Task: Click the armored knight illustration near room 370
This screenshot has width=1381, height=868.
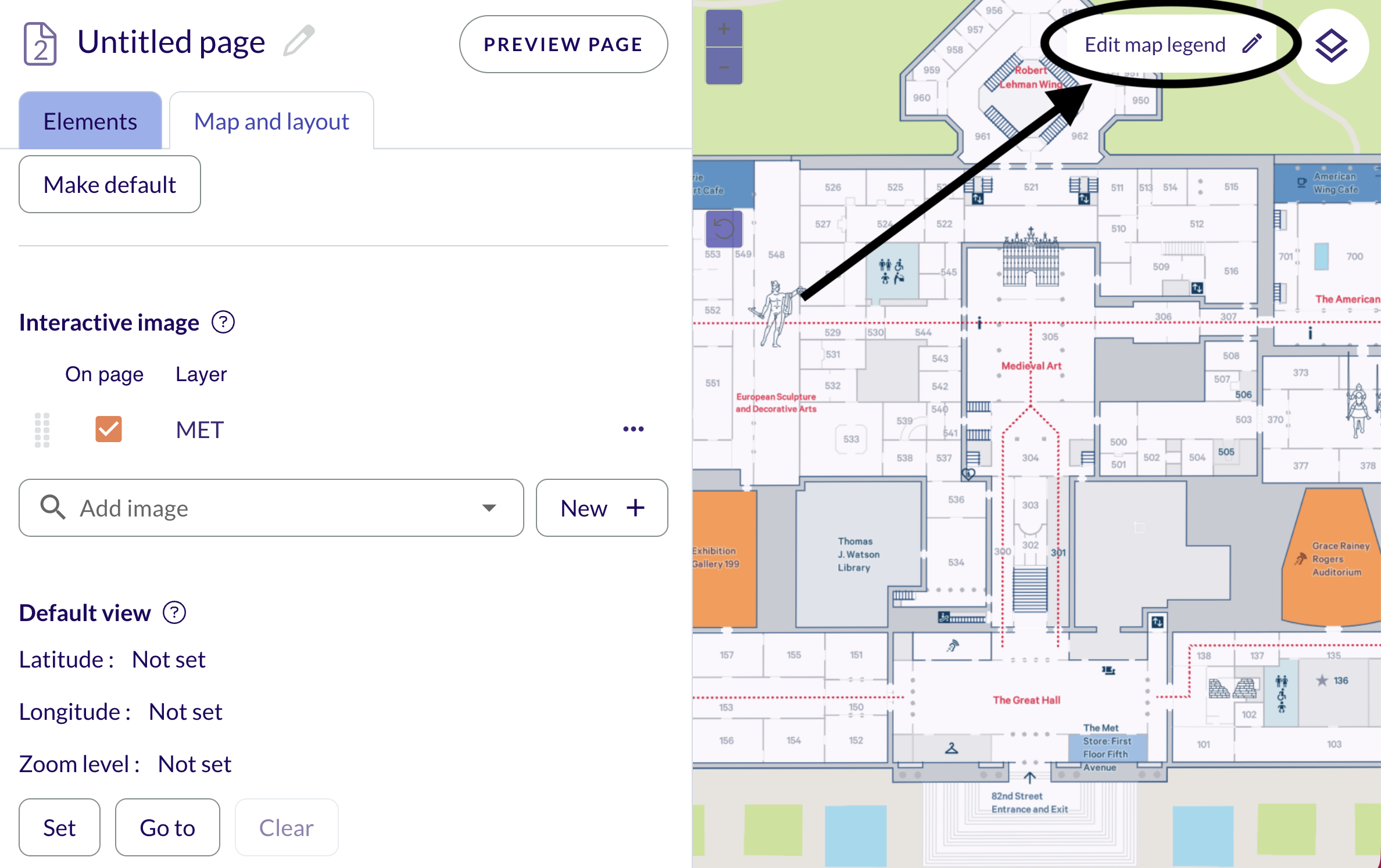Action: (1358, 409)
